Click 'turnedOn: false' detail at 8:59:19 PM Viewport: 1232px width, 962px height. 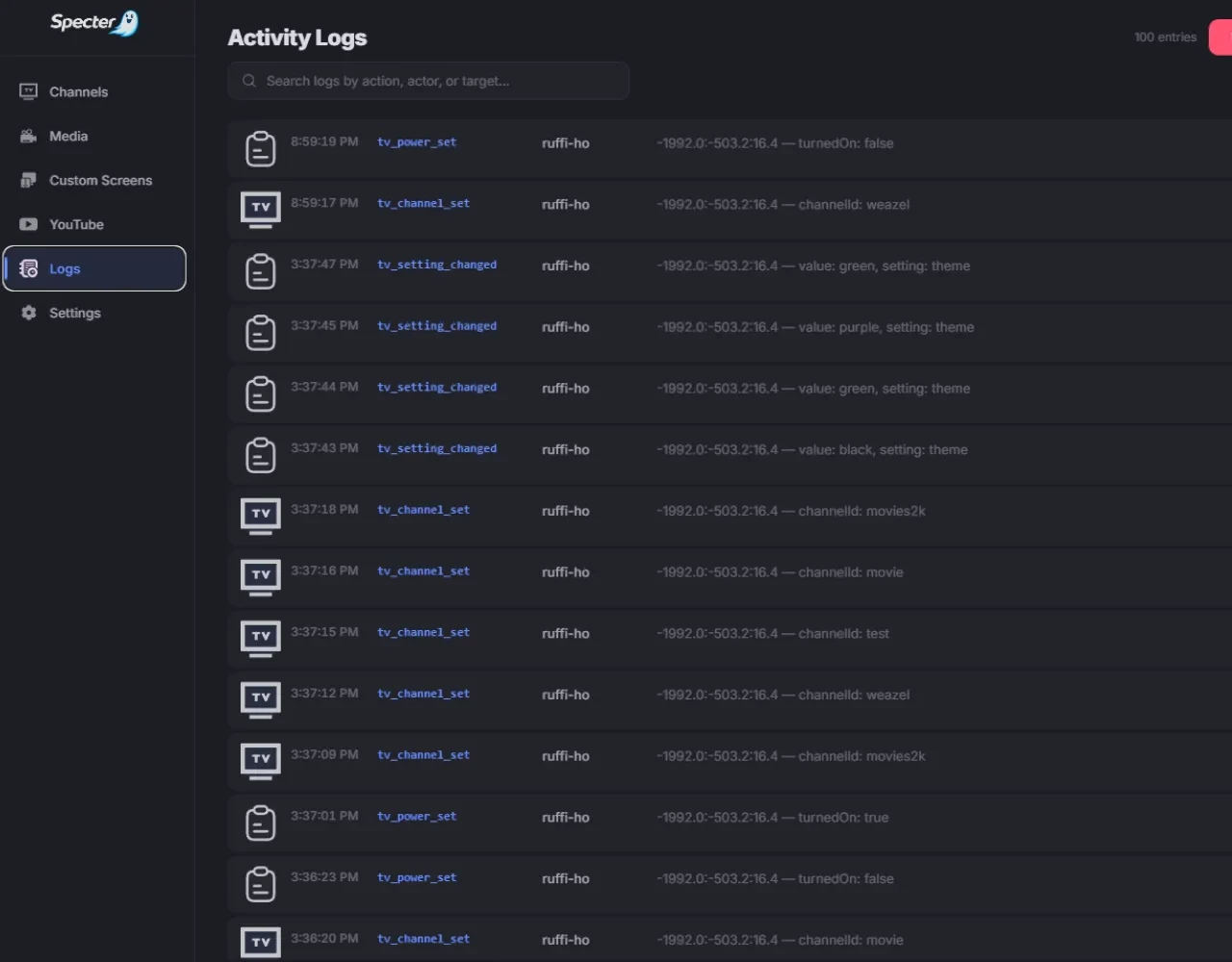click(x=846, y=143)
